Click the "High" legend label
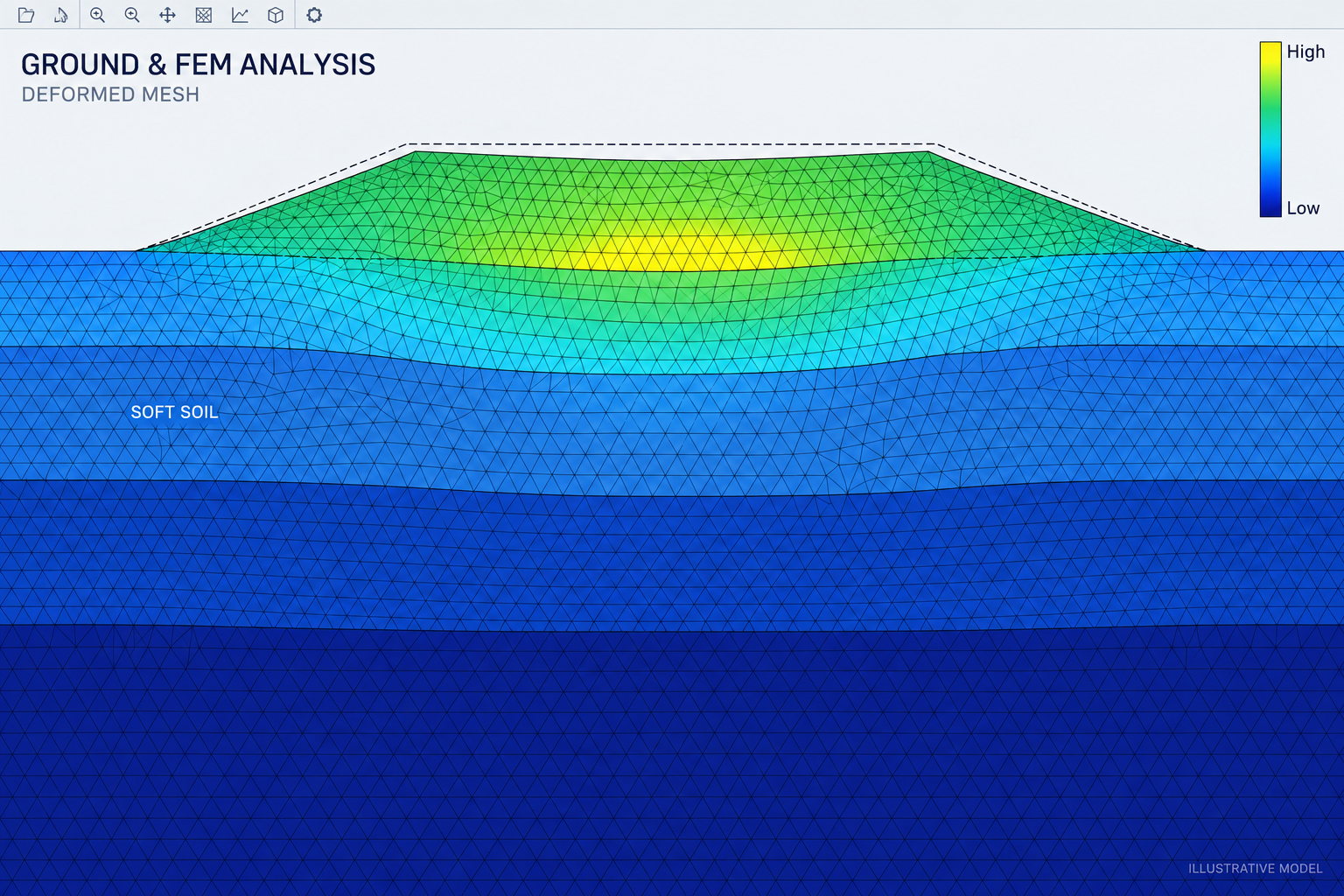The width and height of the screenshot is (1344, 896). (x=1305, y=52)
